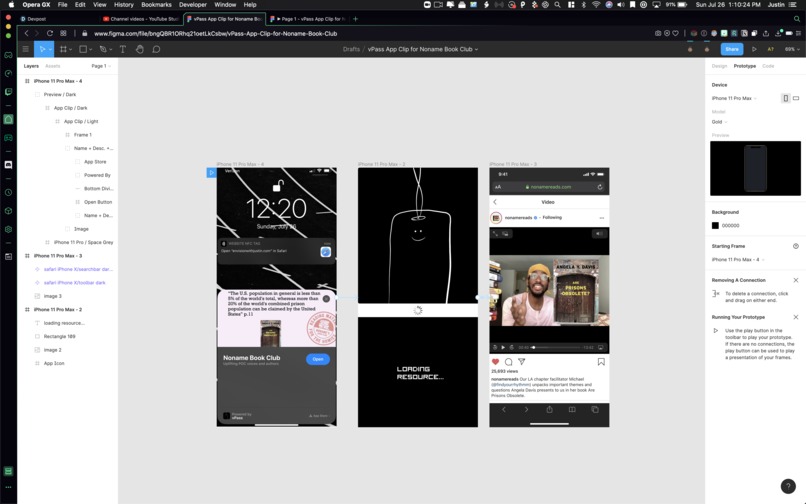Open Shape tool options arrow
The width and height of the screenshot is (806, 504).
90,50
